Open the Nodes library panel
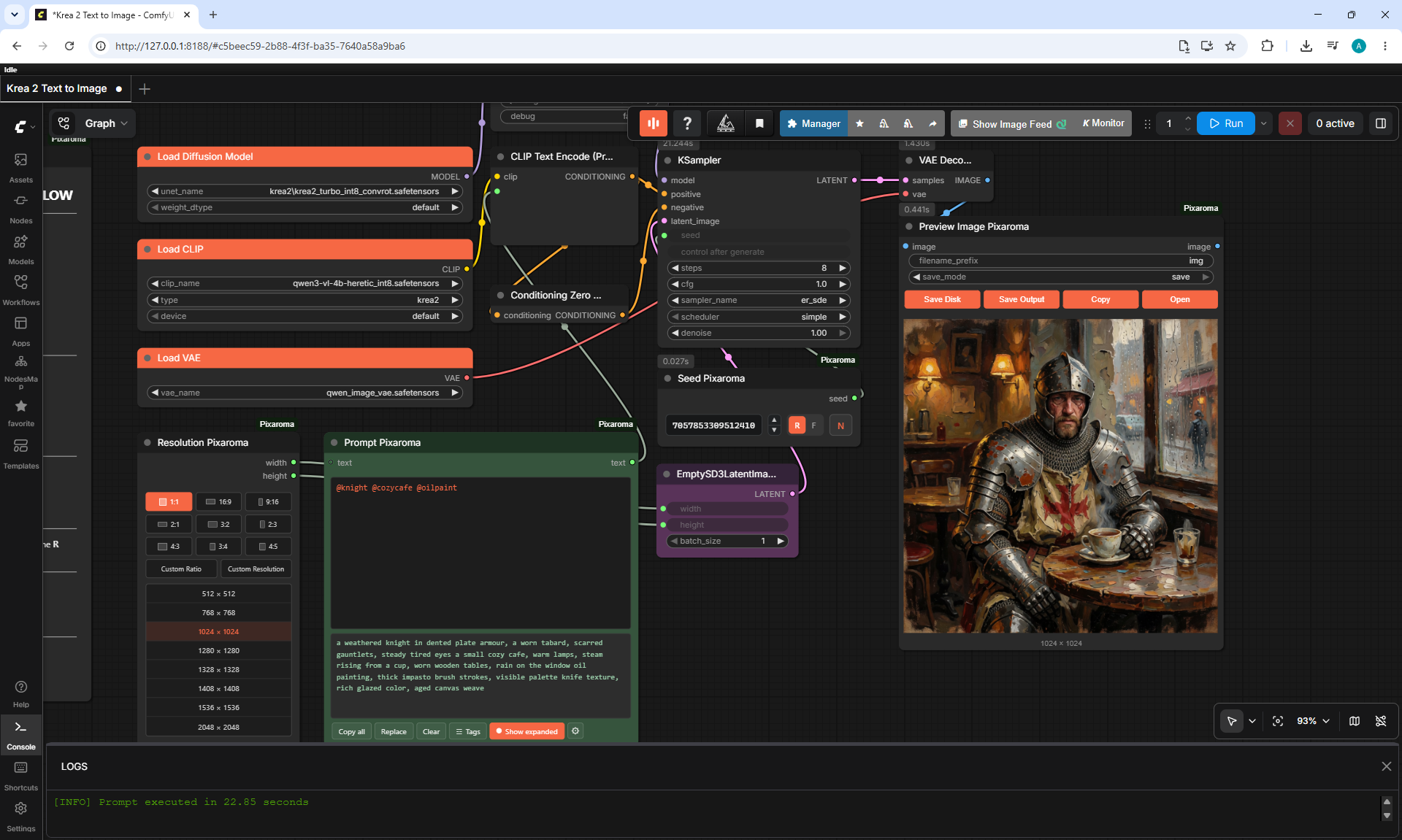 click(20, 208)
